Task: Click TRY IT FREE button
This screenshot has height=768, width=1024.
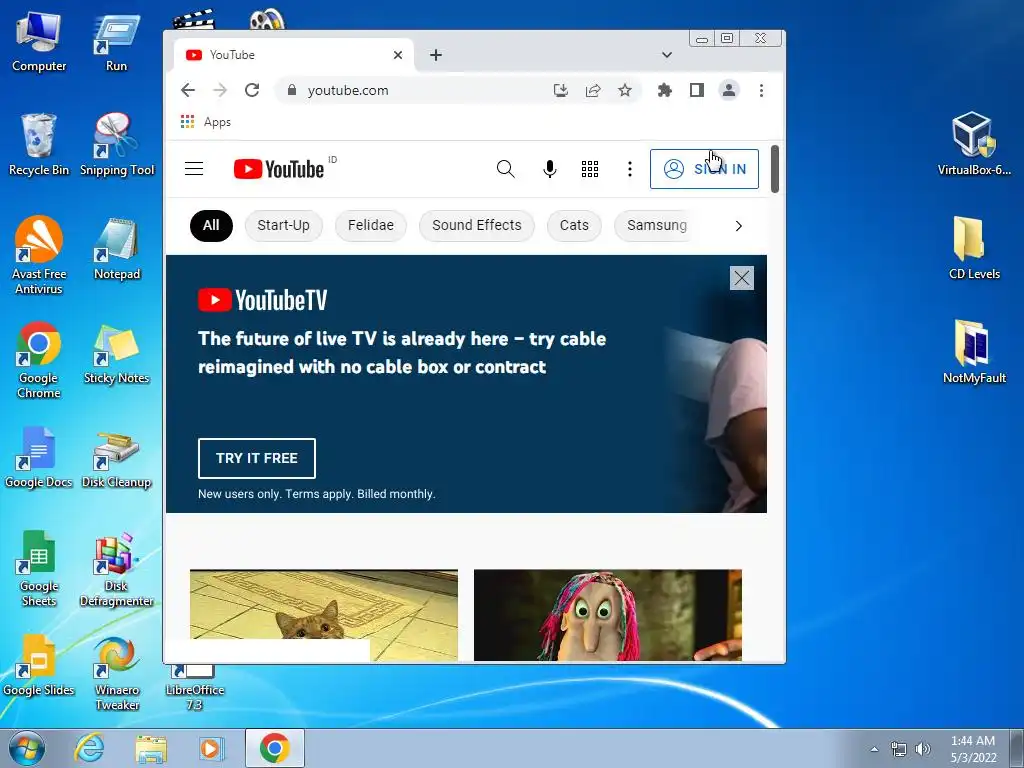Action: tap(257, 458)
